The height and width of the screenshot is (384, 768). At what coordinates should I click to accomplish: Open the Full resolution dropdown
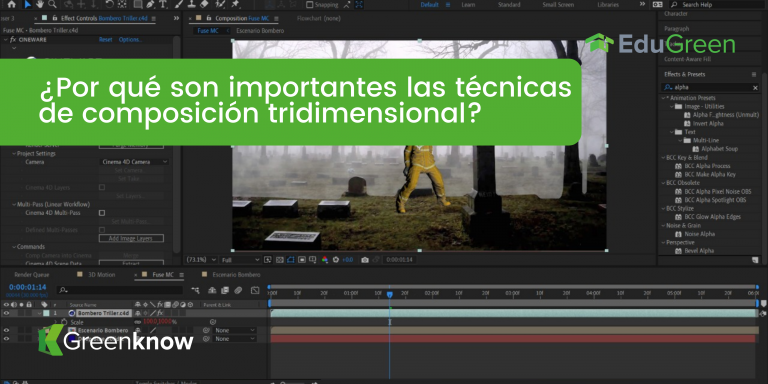[x=240, y=260]
